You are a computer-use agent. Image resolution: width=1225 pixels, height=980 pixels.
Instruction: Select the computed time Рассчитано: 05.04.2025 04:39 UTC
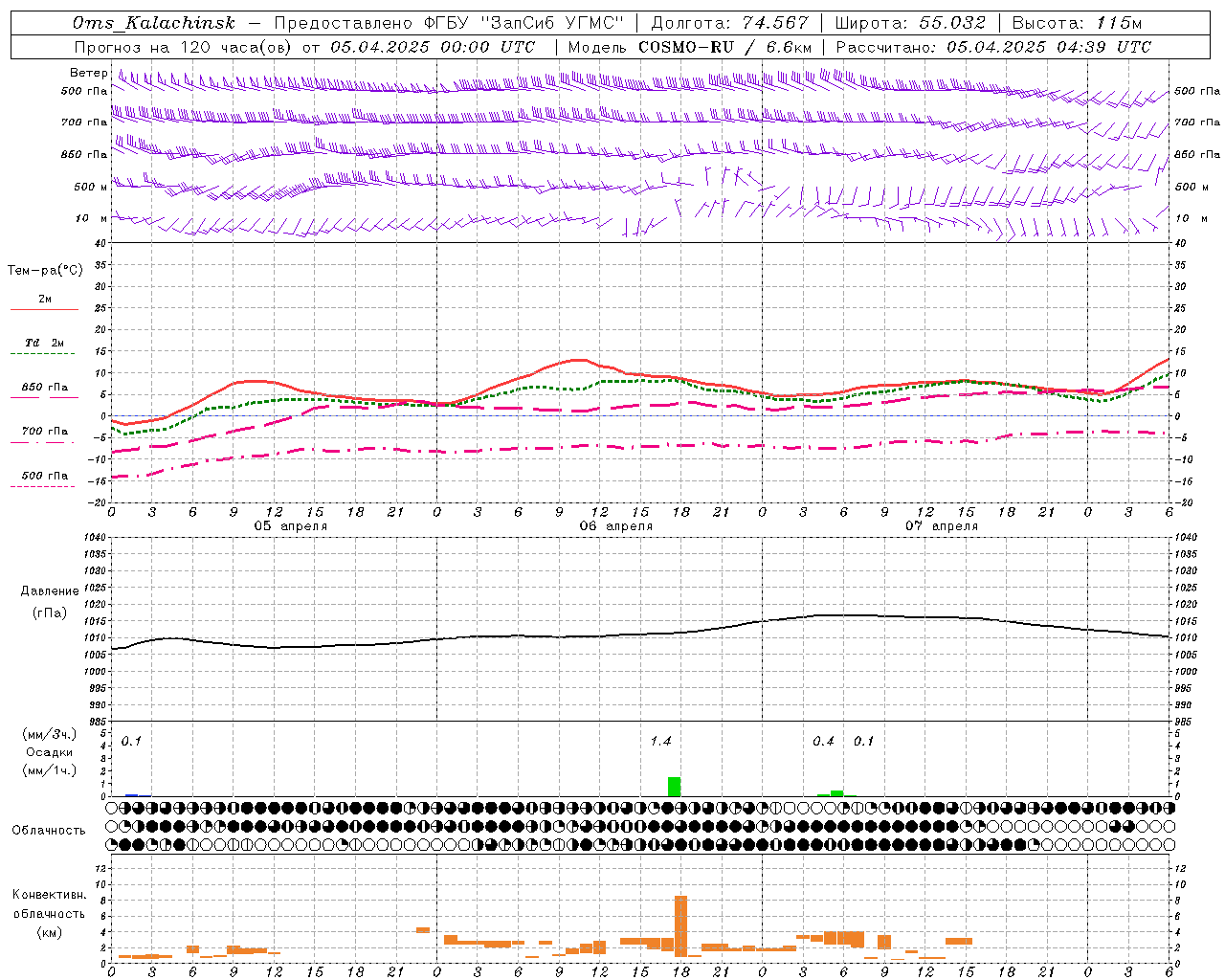[993, 47]
